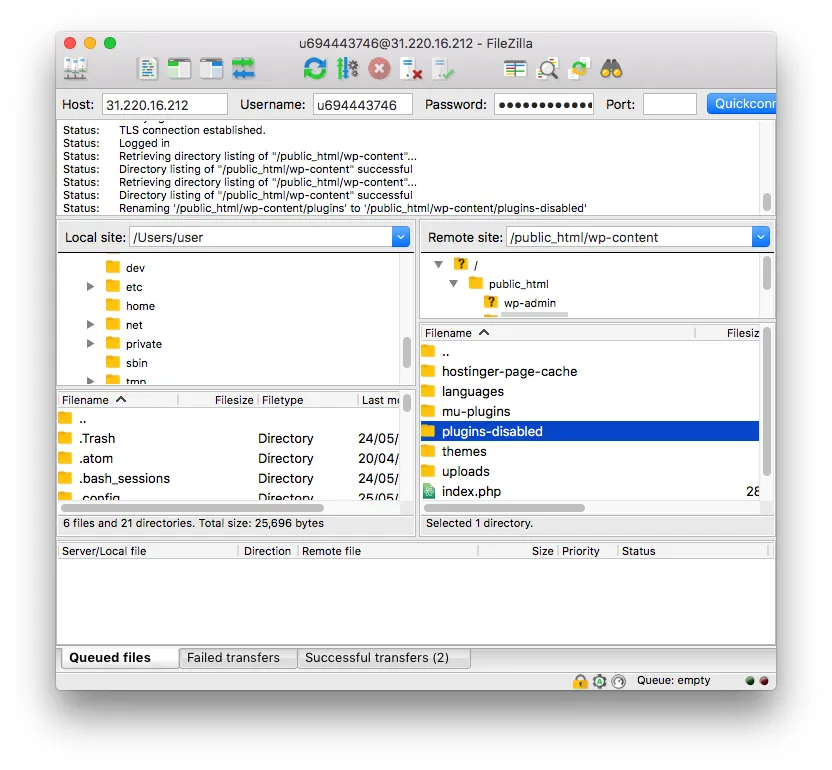Select .bash_sessions in local file list
Screen dimensions: 832x770
(228, 479)
